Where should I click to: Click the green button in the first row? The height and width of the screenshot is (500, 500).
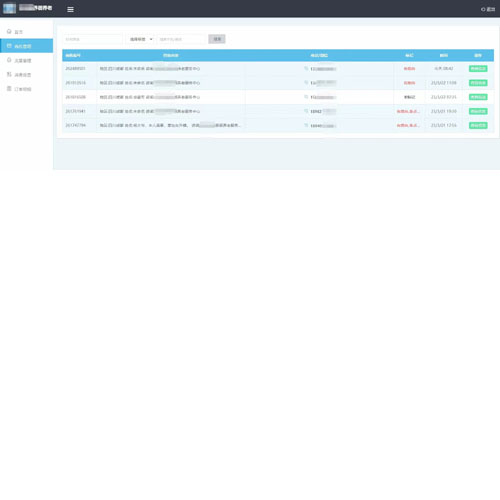(x=478, y=69)
